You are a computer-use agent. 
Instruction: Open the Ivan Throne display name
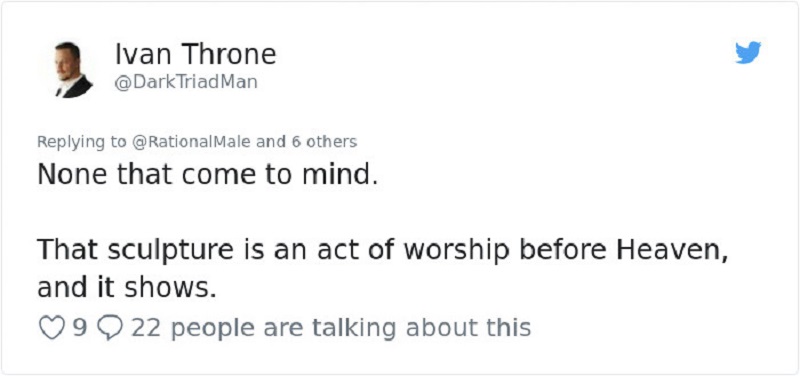[x=195, y=54]
